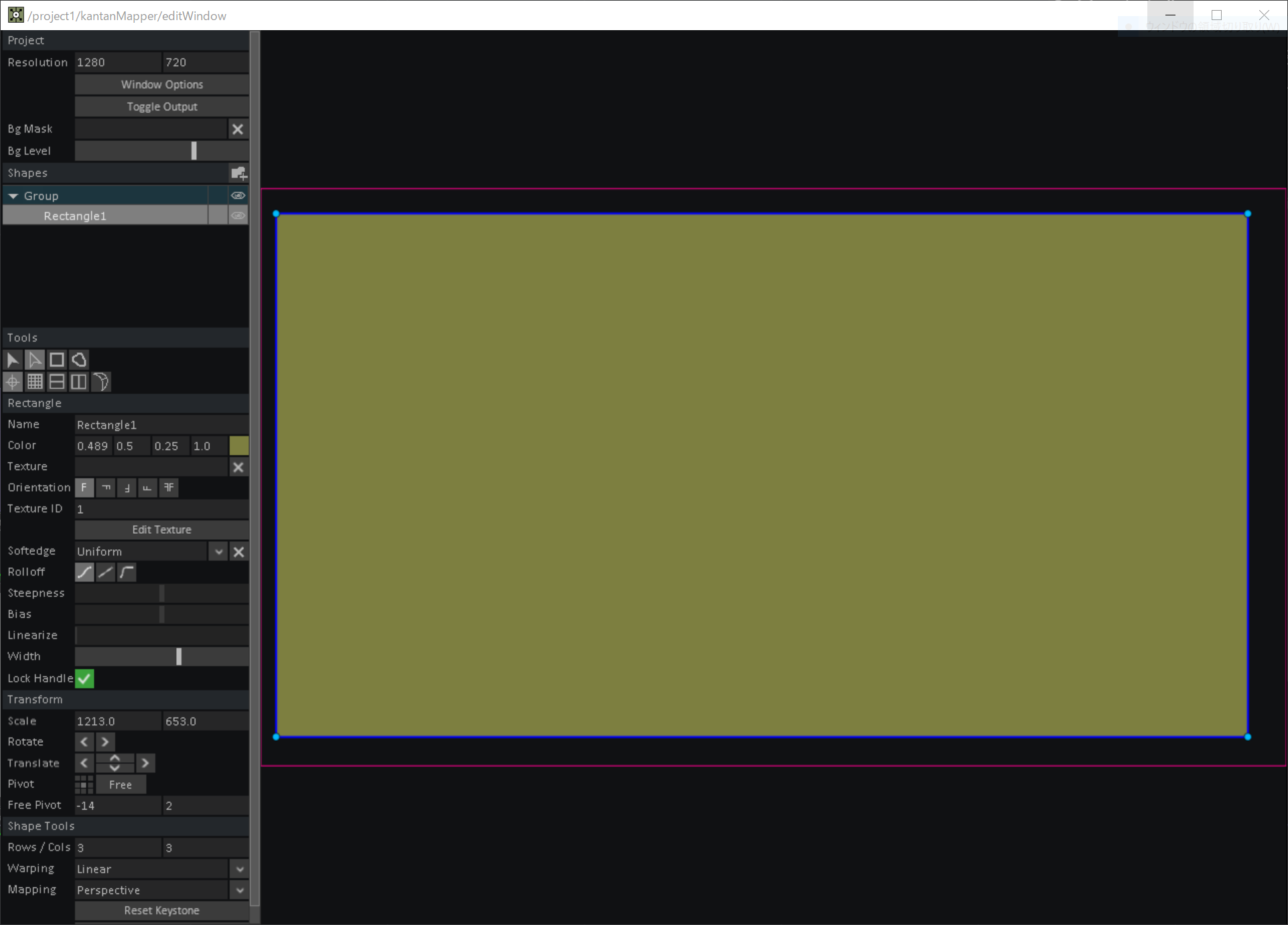
Task: Uncheck the Lock Handle checkbox
Action: pyautogui.click(x=84, y=679)
